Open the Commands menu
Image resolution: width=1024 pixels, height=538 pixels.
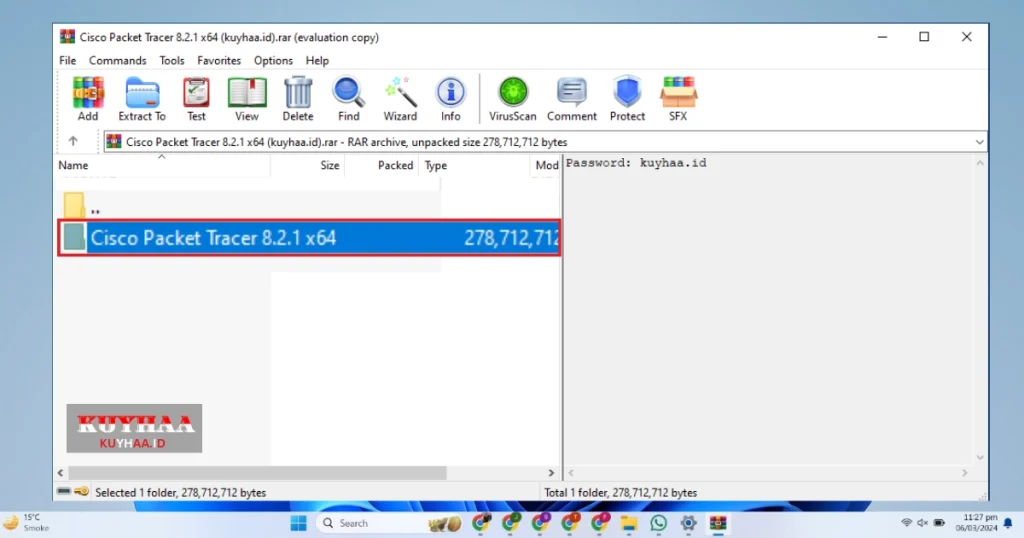[x=118, y=60]
